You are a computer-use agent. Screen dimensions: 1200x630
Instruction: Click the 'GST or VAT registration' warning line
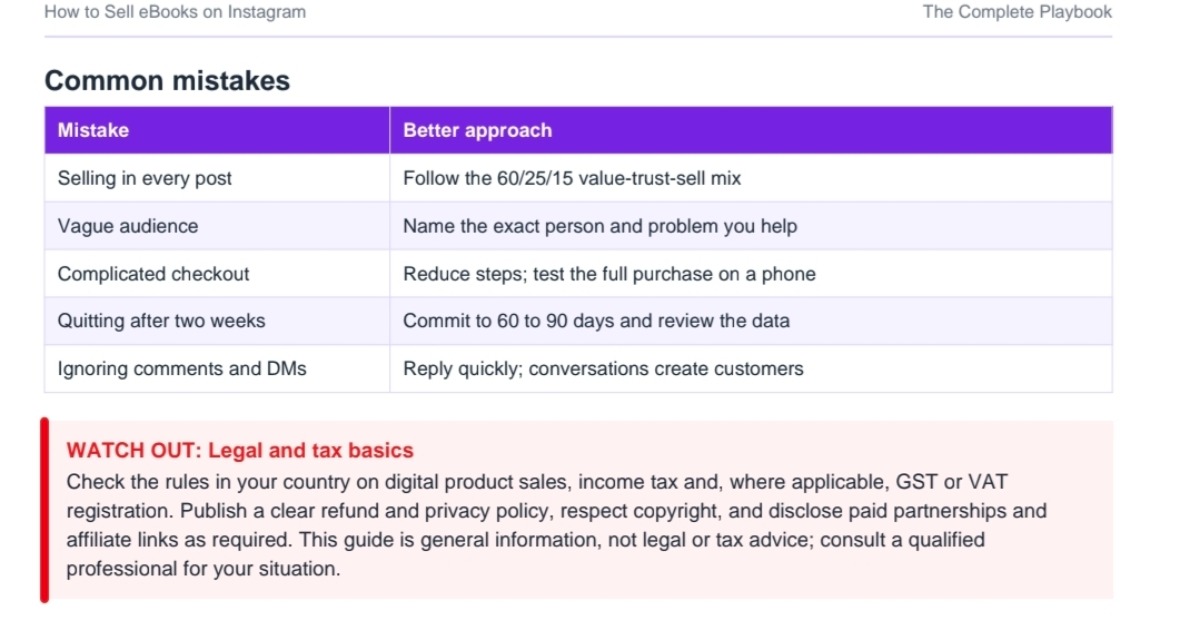[537, 481]
